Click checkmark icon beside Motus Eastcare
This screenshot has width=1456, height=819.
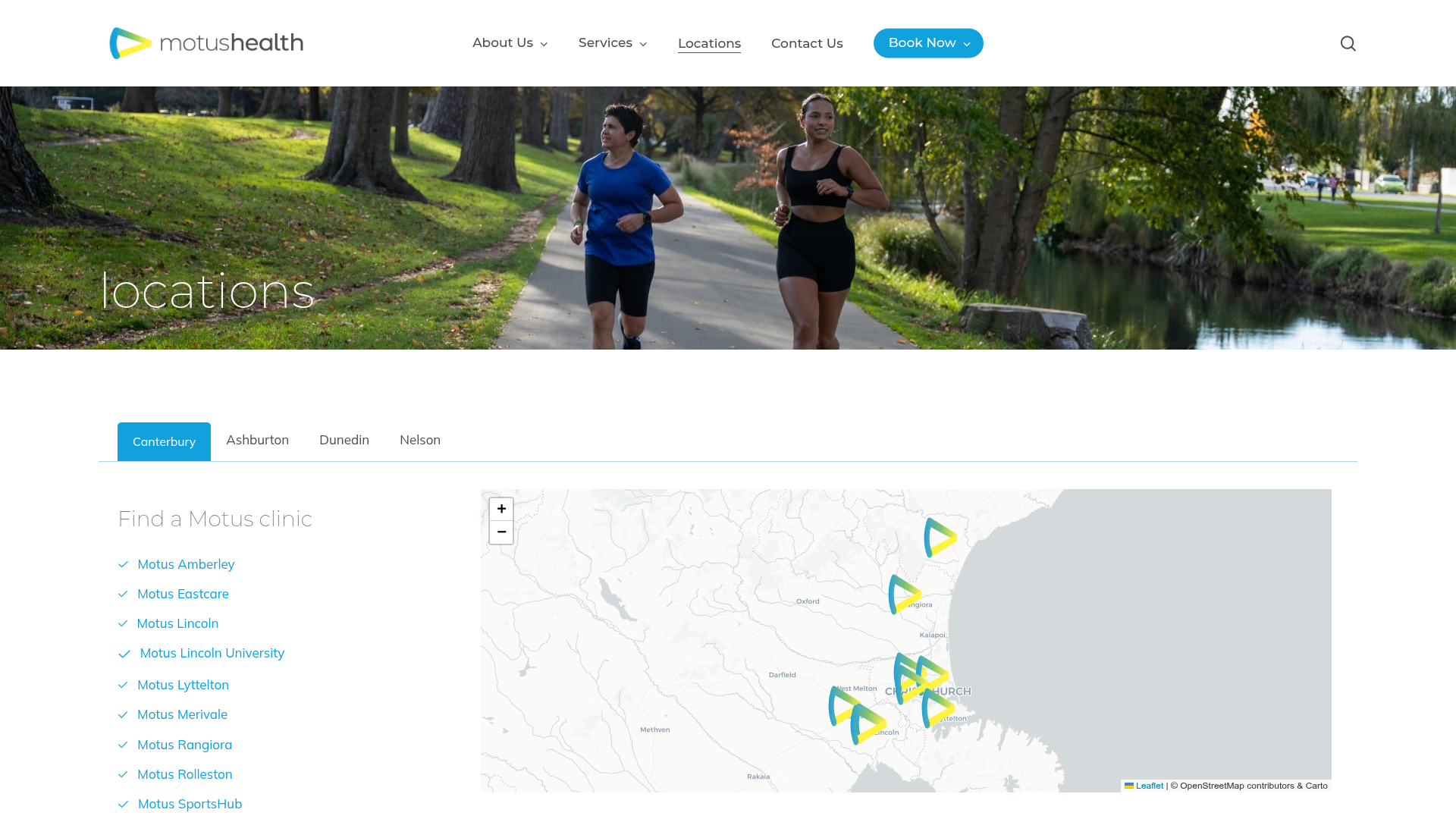coord(123,594)
